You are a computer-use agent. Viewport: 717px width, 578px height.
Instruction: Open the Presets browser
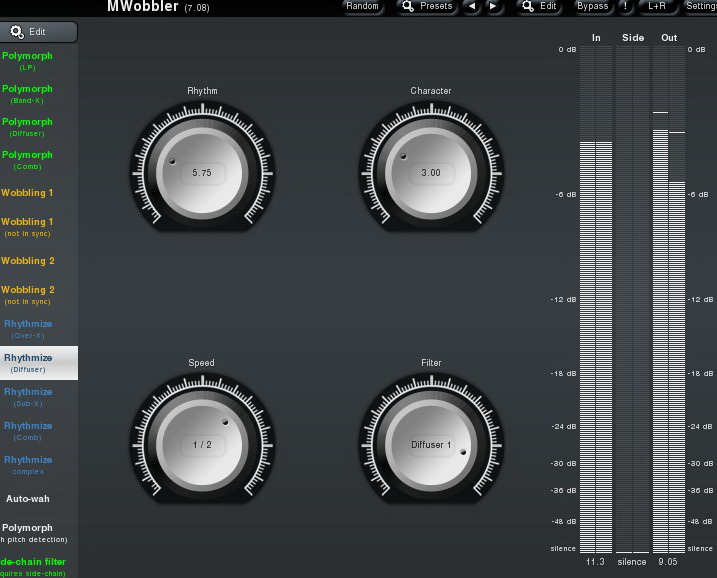[427, 6]
